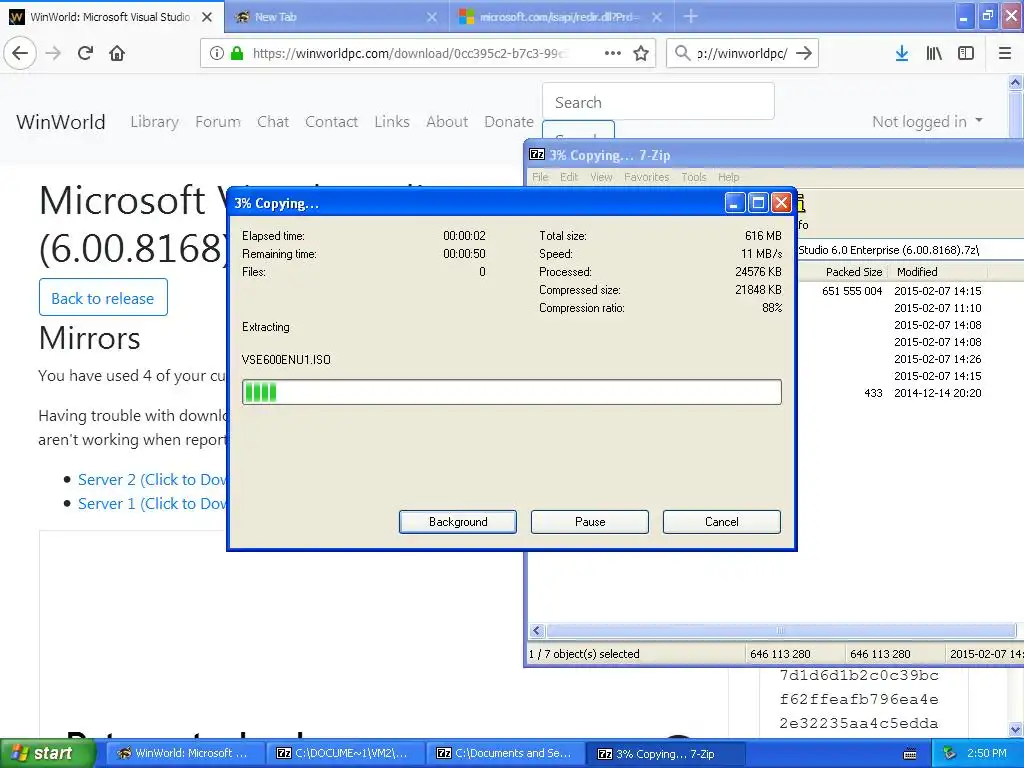Click the search bar magnifier icon
Image resolution: width=1024 pixels, height=768 pixels.
682,53
